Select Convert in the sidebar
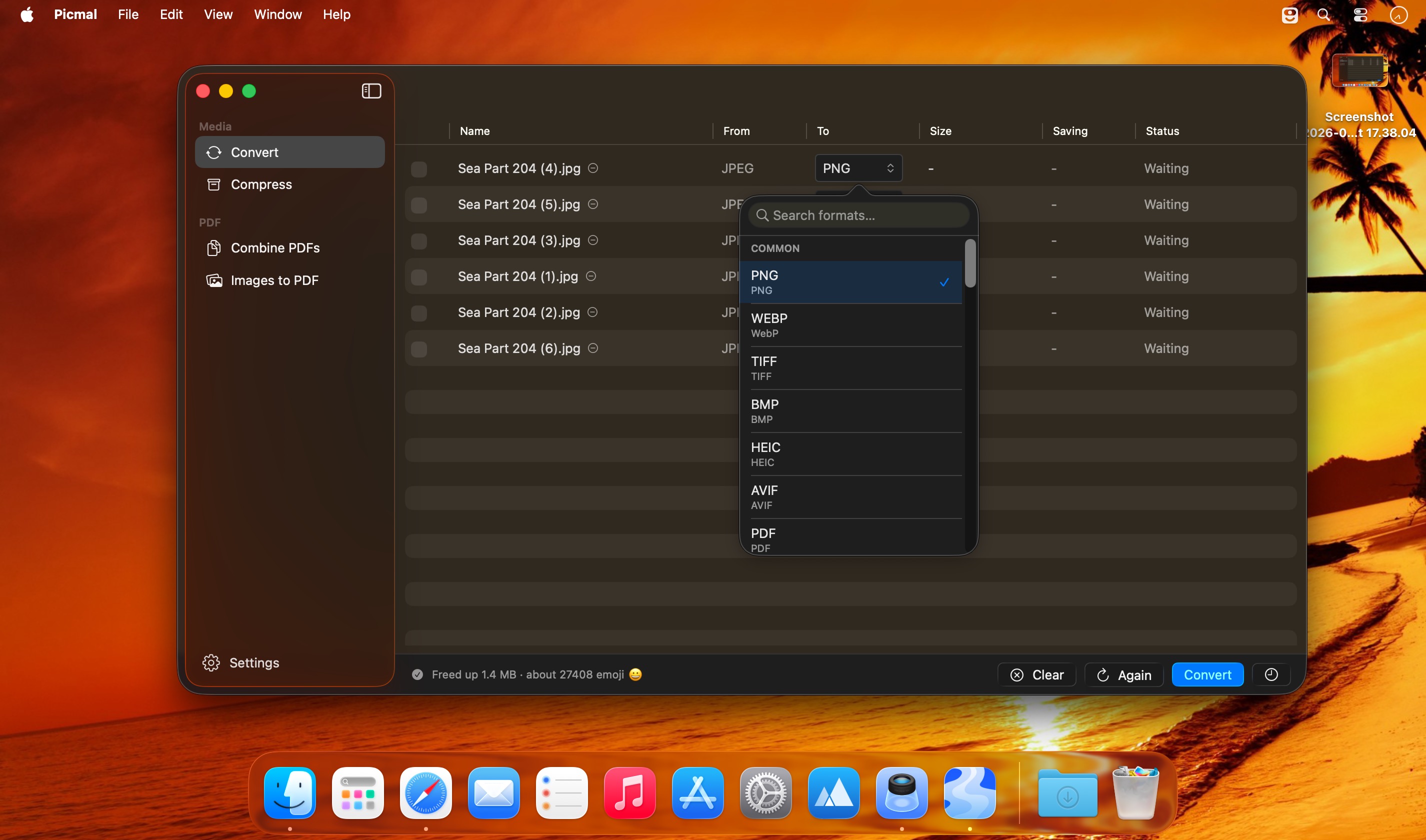The height and width of the screenshot is (840, 1426). coord(289,152)
